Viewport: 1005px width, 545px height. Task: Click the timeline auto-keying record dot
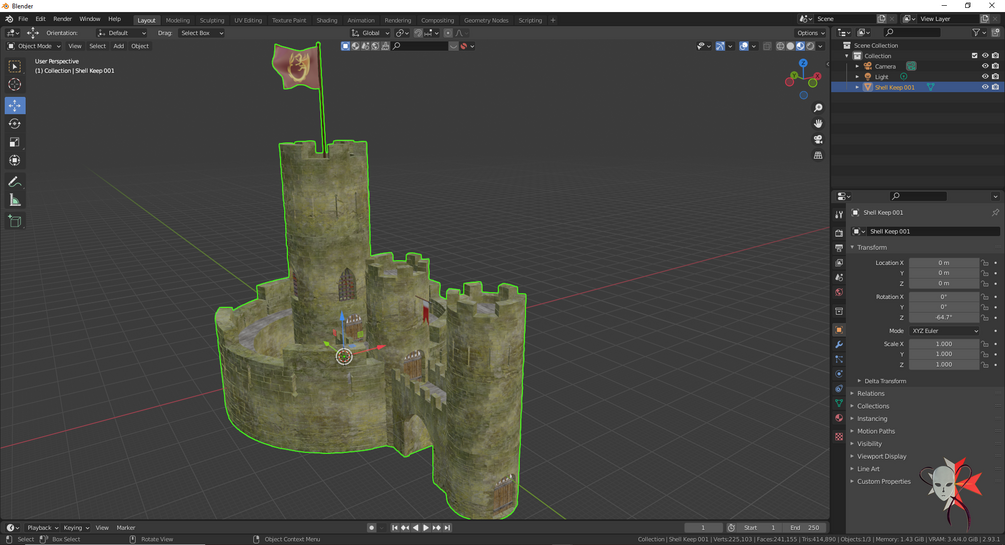371,528
